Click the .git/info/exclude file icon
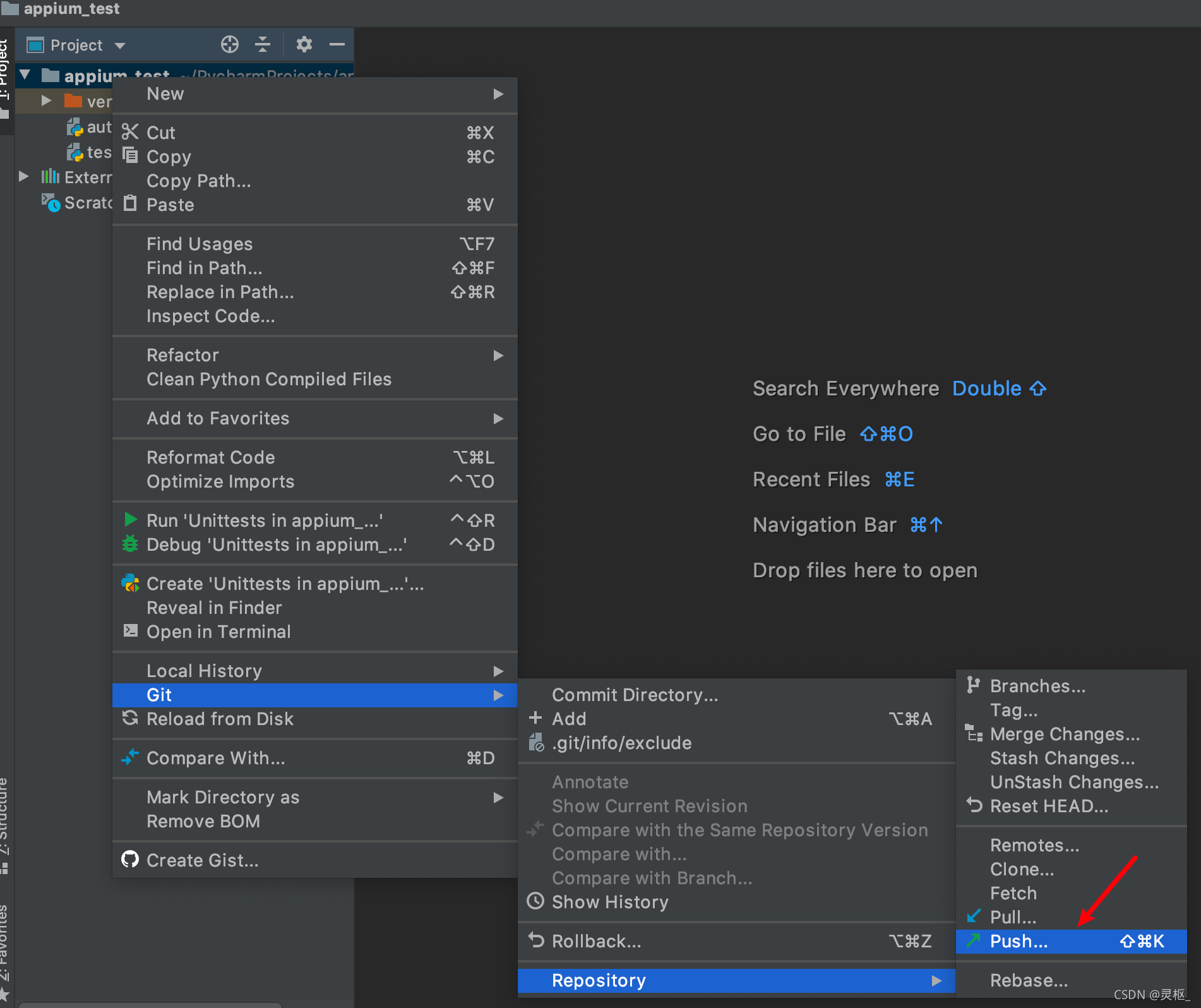Image resolution: width=1201 pixels, height=1008 pixels. [536, 742]
